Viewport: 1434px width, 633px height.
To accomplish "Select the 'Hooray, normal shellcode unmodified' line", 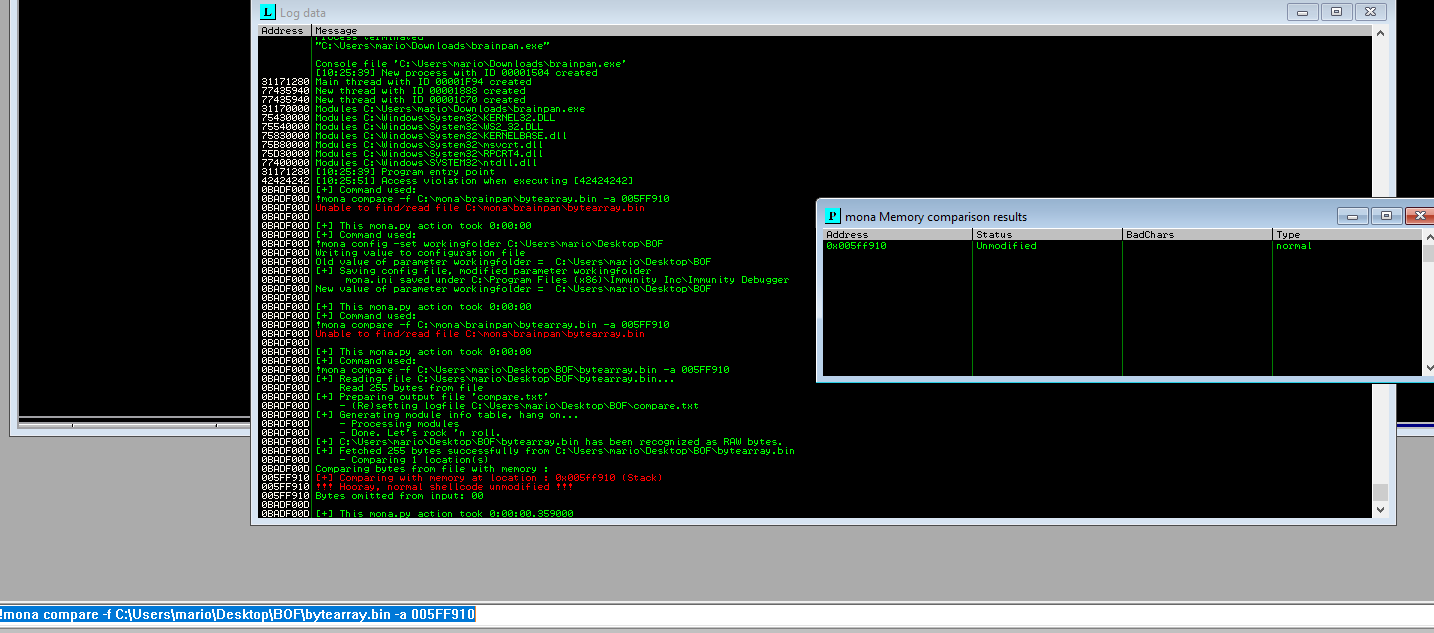I will point(444,487).
